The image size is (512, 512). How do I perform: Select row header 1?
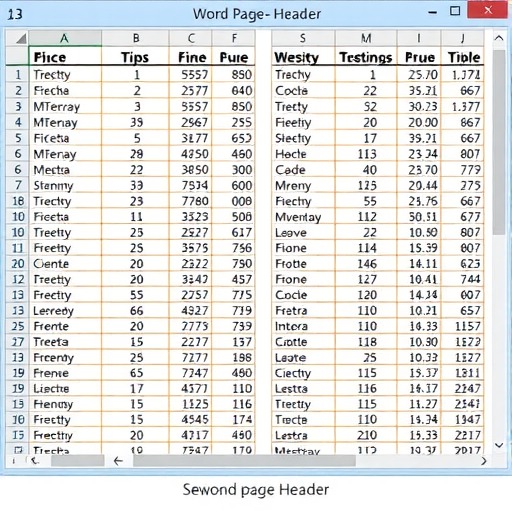18,74
